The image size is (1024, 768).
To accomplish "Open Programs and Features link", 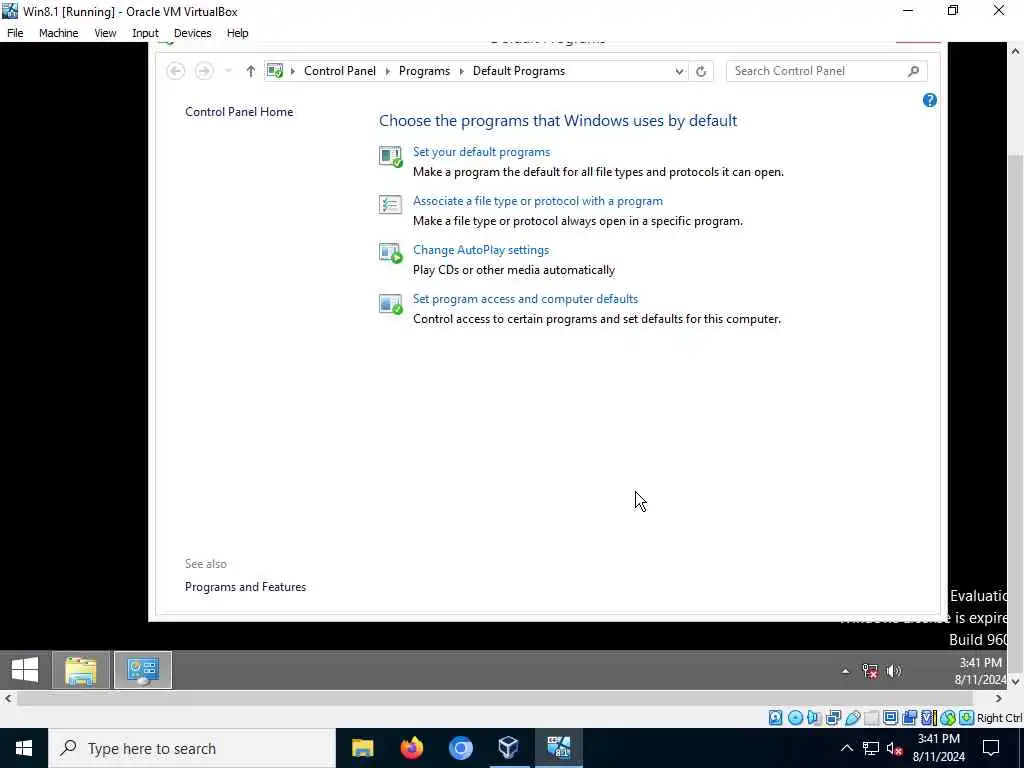I will coord(246,586).
